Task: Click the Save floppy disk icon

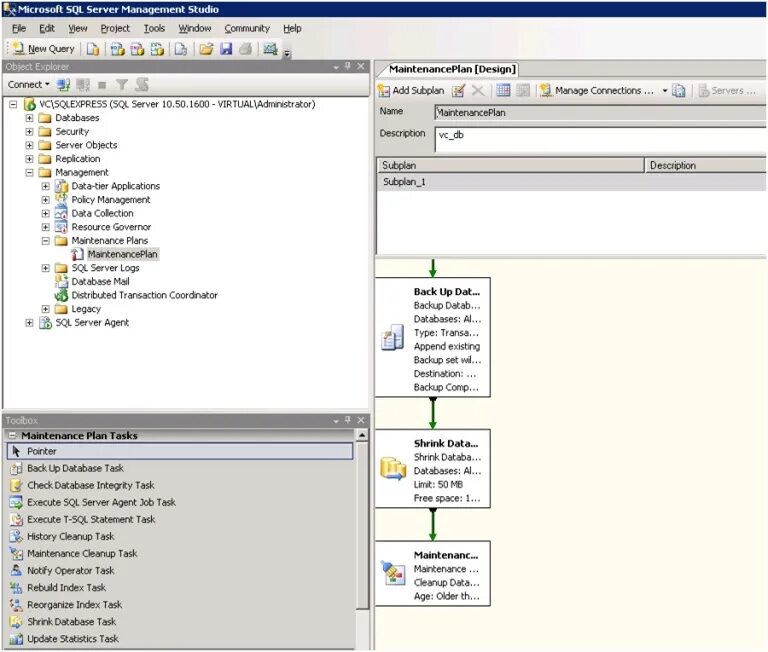Action: coord(226,48)
